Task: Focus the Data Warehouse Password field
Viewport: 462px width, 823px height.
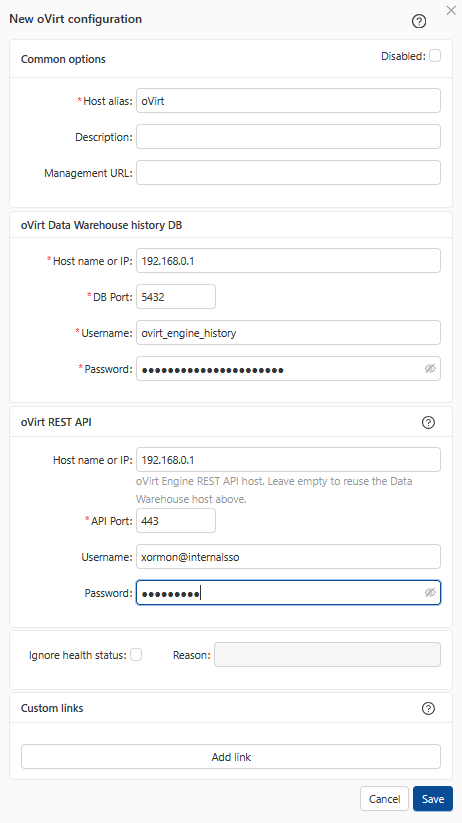Action: (x=288, y=368)
